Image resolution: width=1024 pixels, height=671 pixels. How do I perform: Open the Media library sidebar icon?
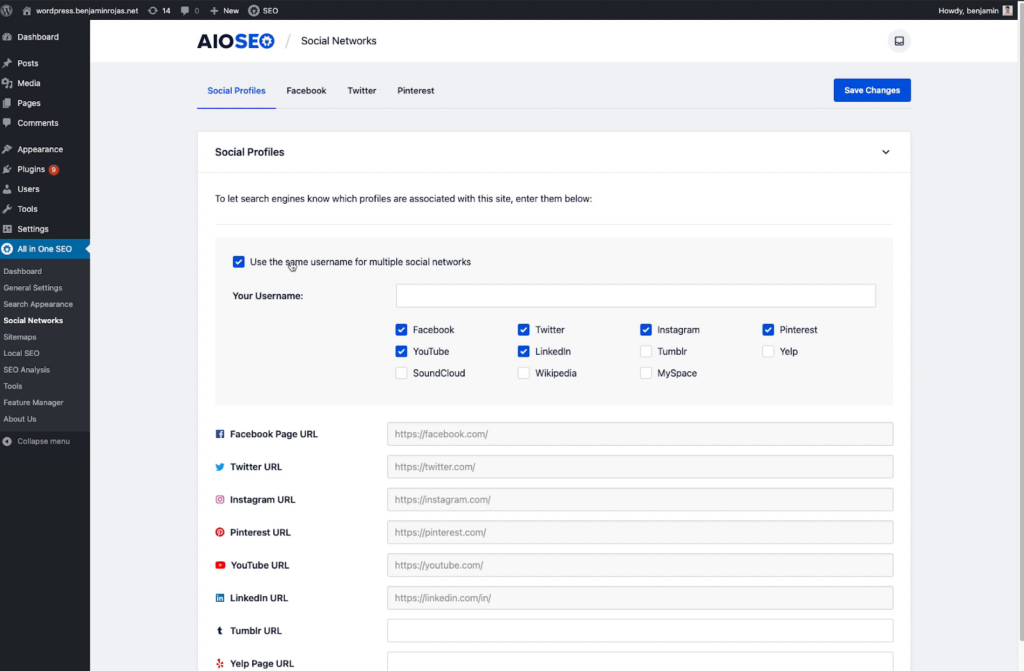pos(8,84)
